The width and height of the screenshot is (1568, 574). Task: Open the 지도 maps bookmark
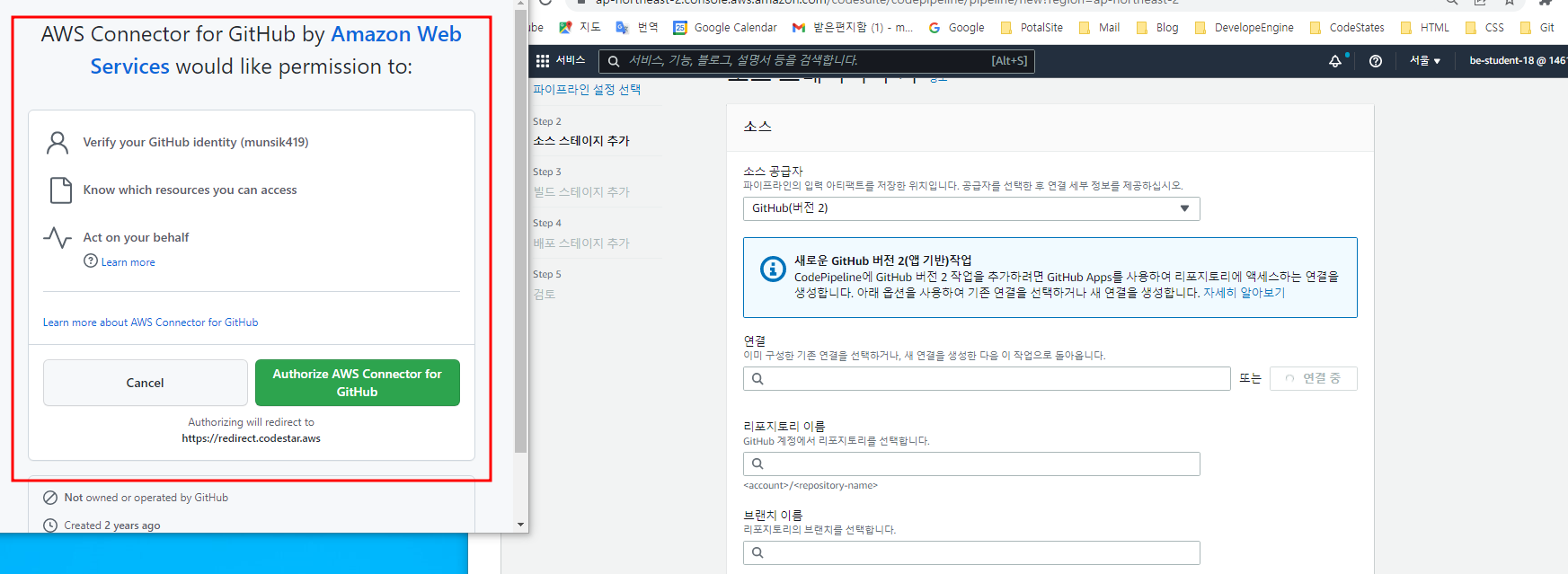(x=580, y=28)
